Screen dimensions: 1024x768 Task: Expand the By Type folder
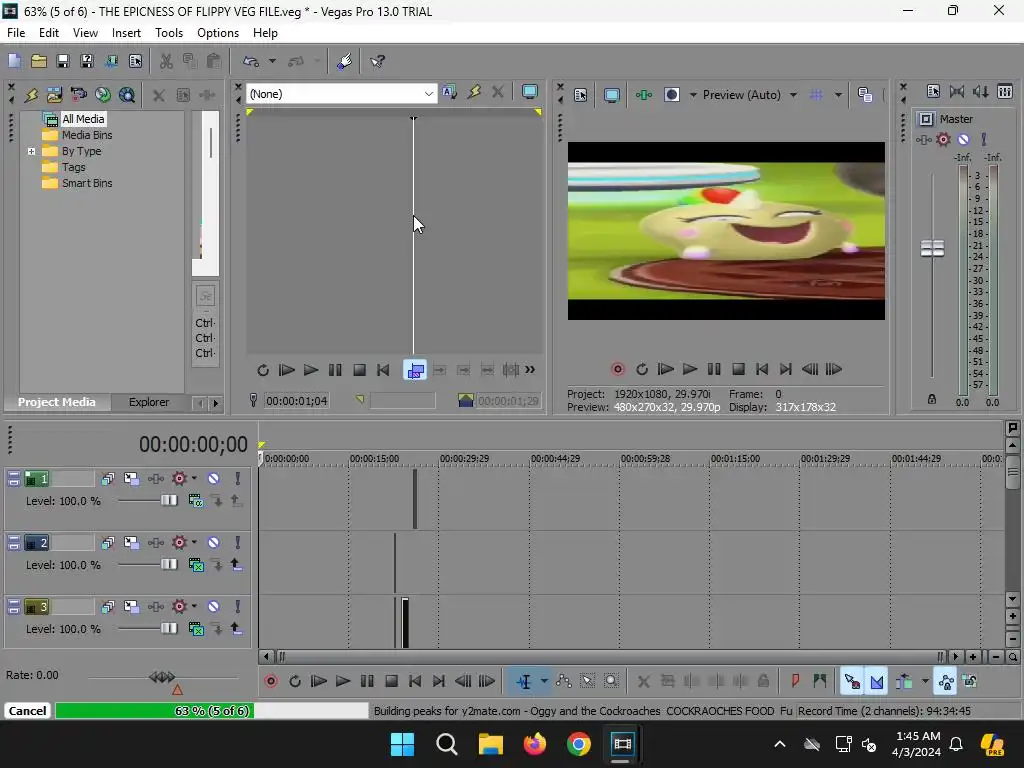click(x=31, y=152)
